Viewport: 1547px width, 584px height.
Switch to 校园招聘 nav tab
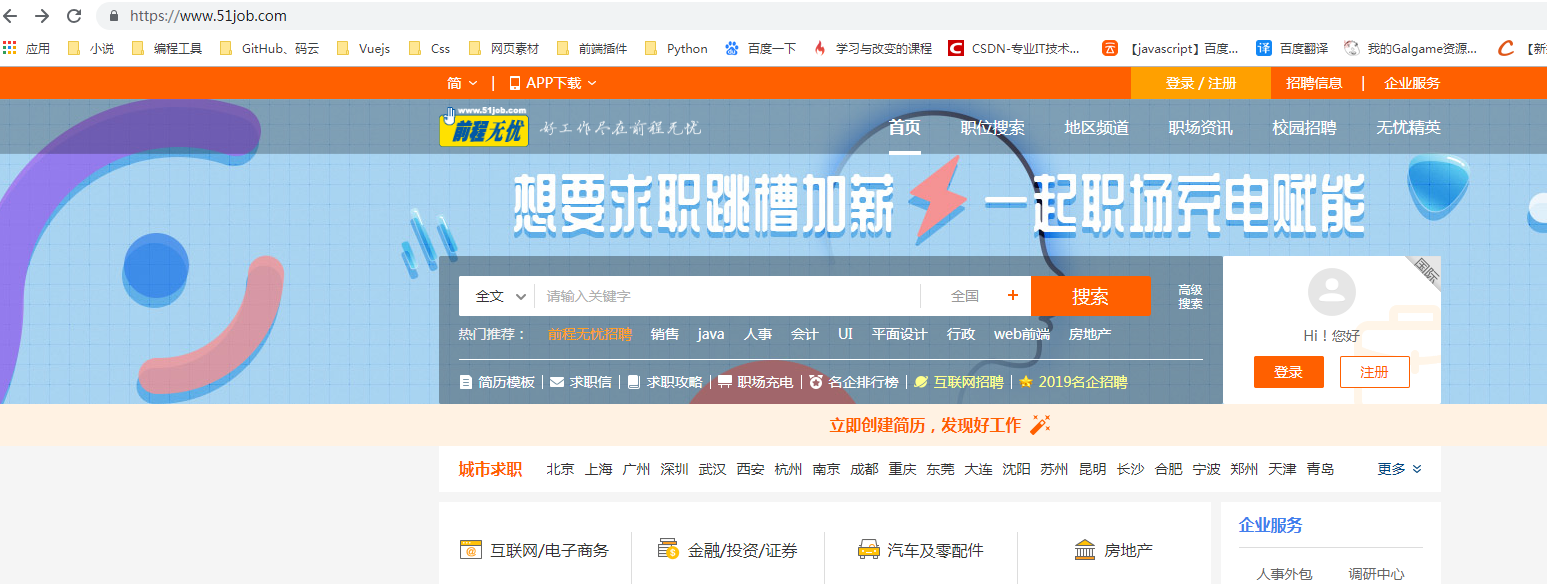1305,128
